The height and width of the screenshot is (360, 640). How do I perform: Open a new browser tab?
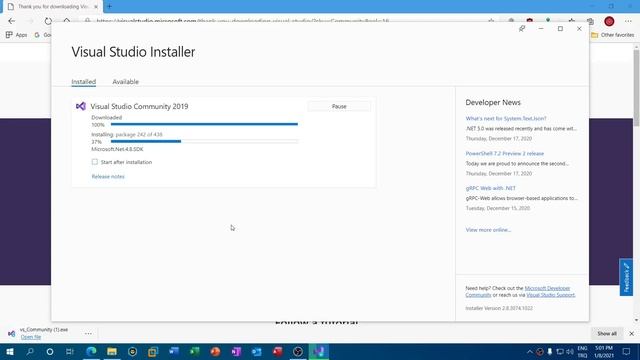(109, 7)
